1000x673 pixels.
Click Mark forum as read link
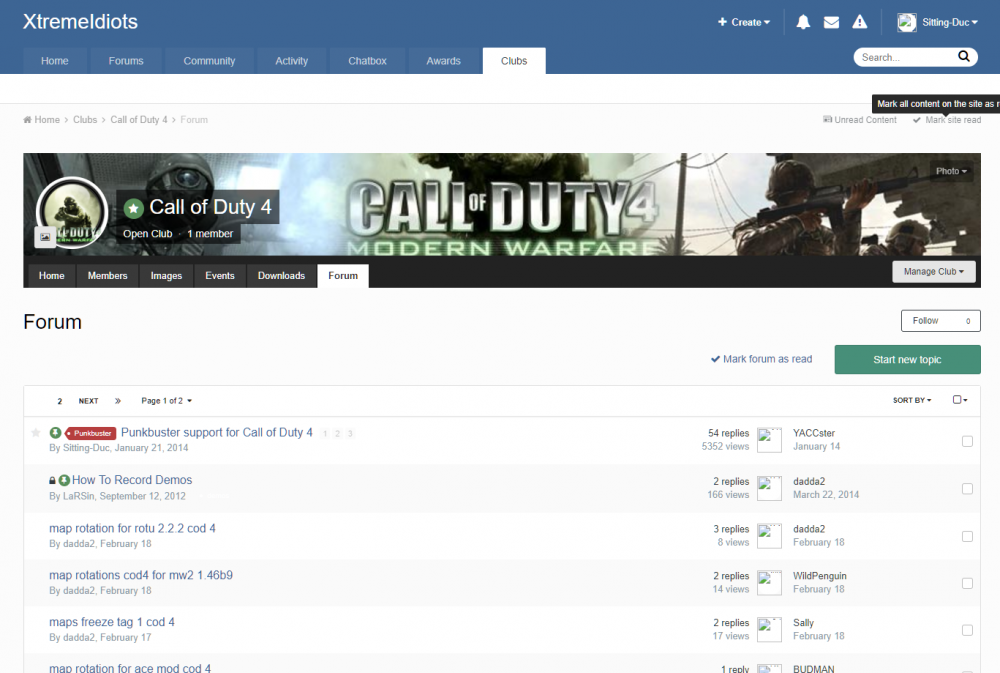point(761,359)
